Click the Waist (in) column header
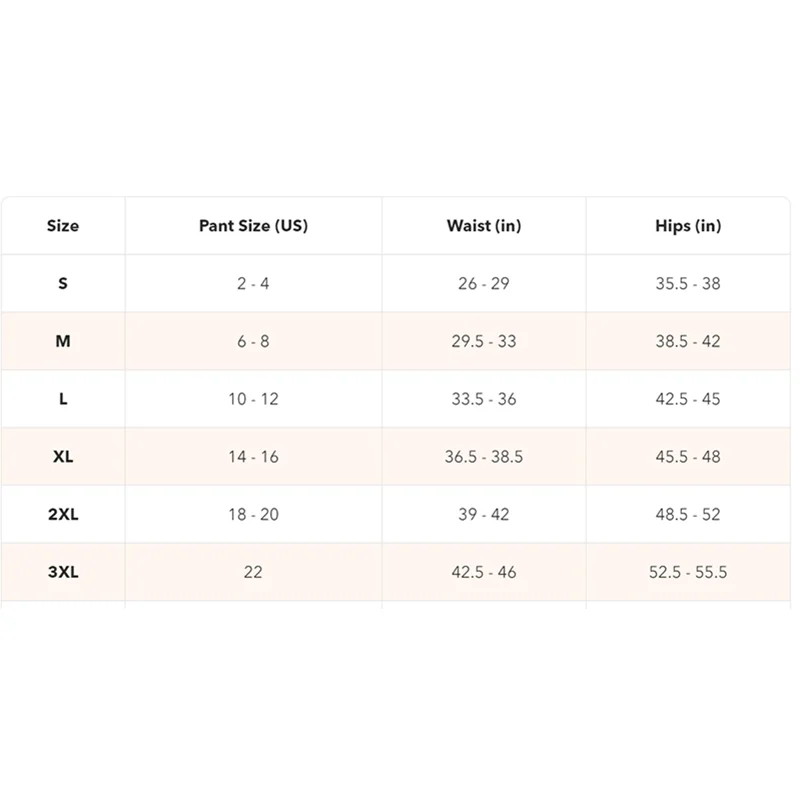 click(484, 226)
